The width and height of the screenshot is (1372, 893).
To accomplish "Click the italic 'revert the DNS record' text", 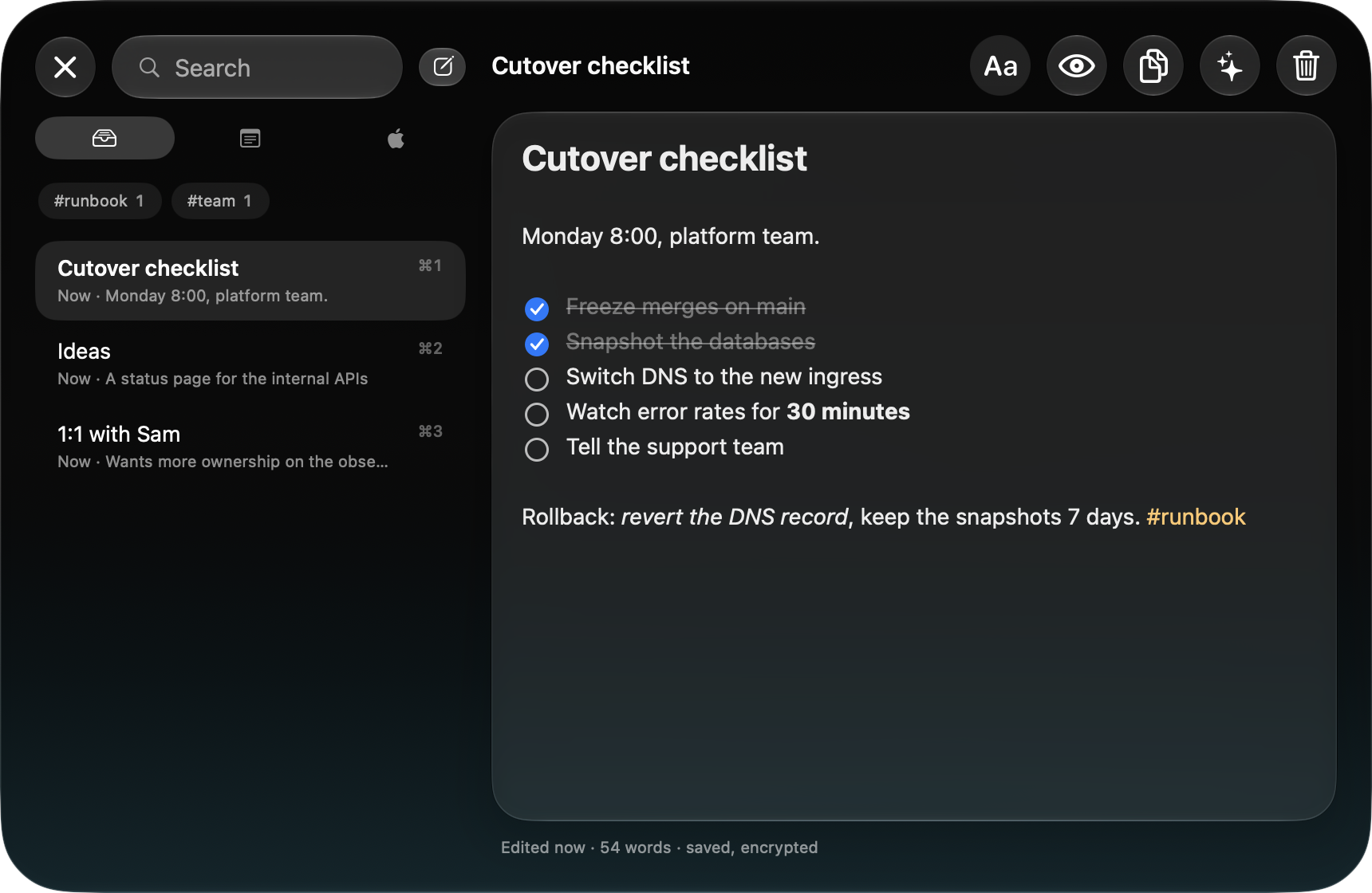I will [735, 517].
